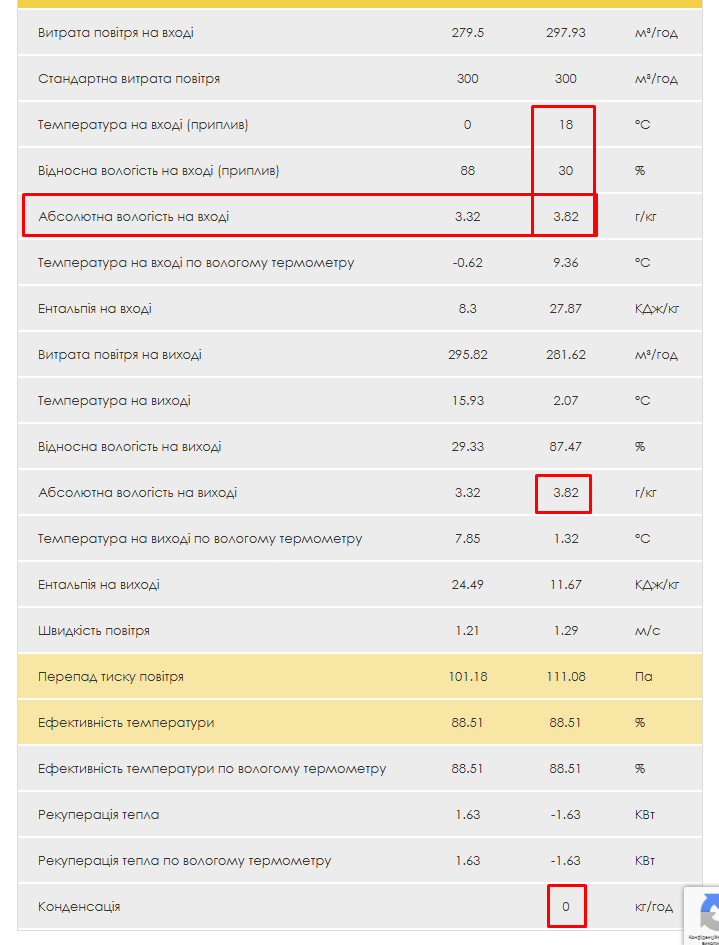
Task: Select the -0.62 wet-bulb inlet temperature value
Action: pyautogui.click(x=467, y=263)
